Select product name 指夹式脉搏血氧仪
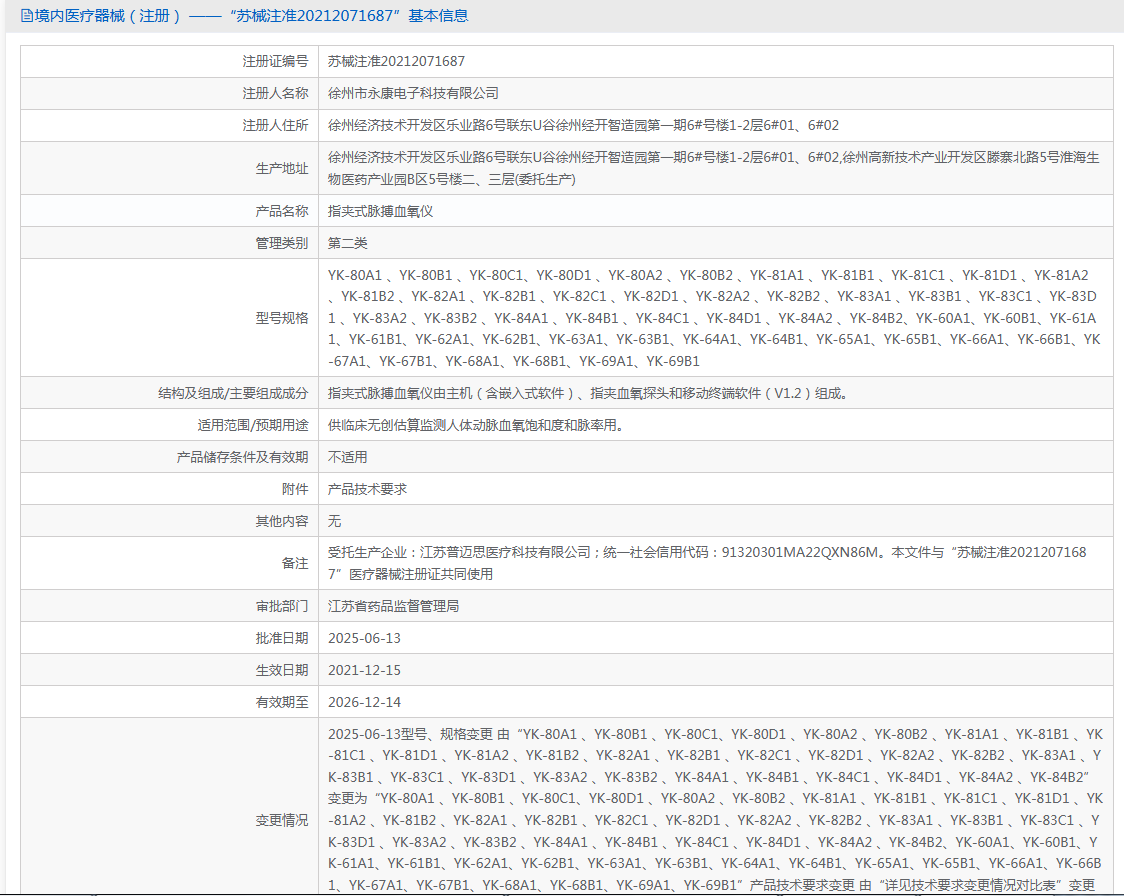The height and width of the screenshot is (896, 1124). (x=380, y=211)
